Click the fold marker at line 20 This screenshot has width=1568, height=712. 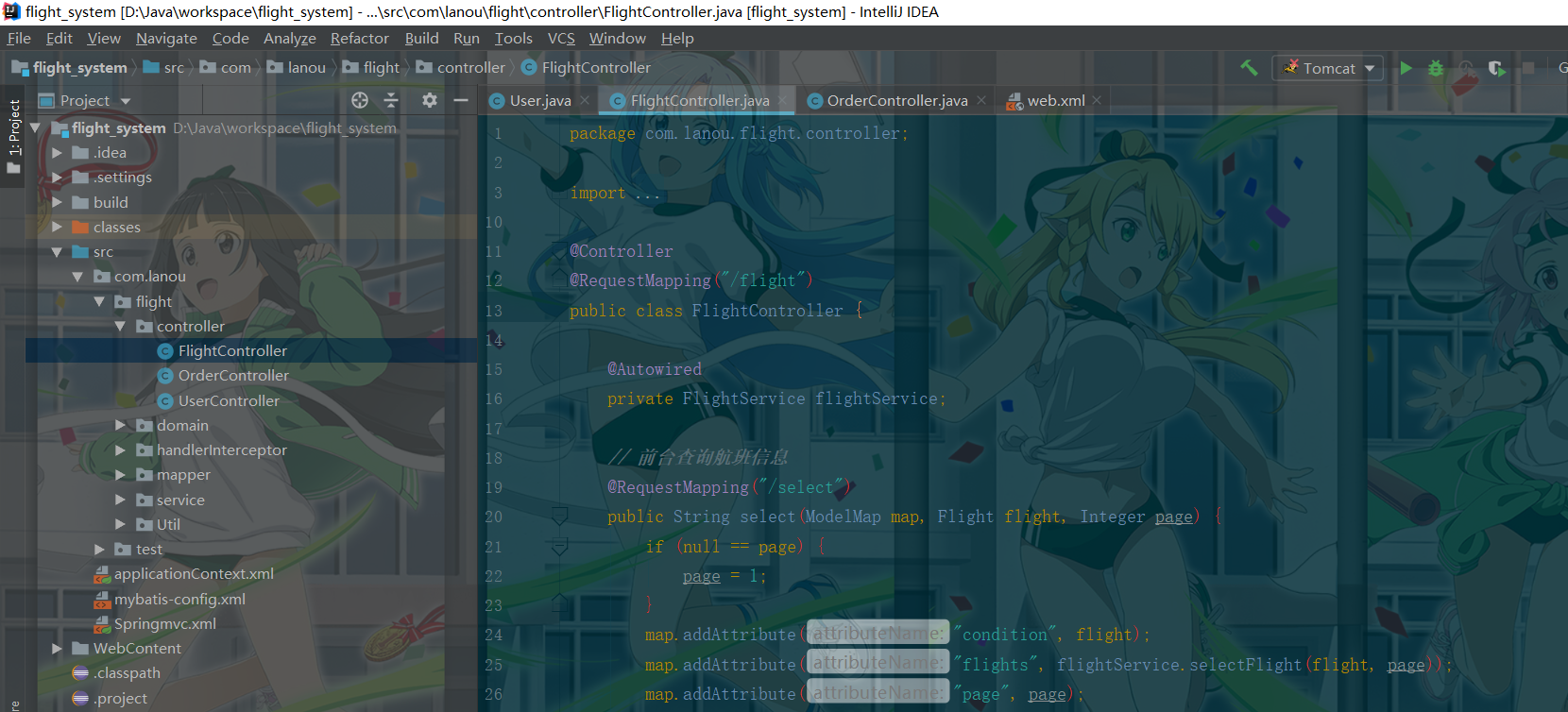pos(559,517)
